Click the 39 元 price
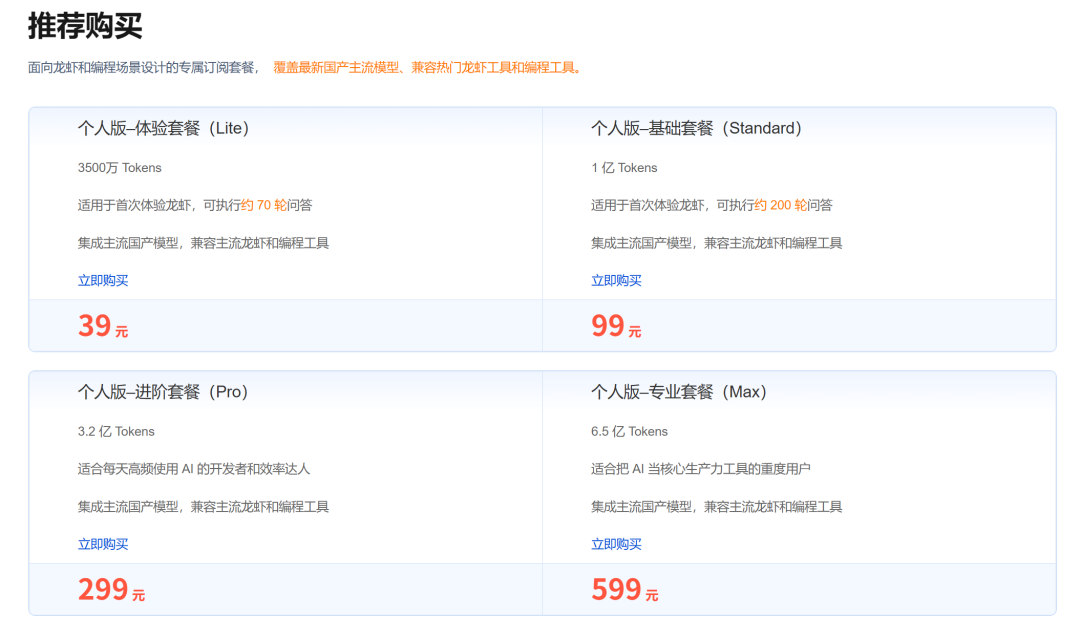The image size is (1080, 638). 103,326
